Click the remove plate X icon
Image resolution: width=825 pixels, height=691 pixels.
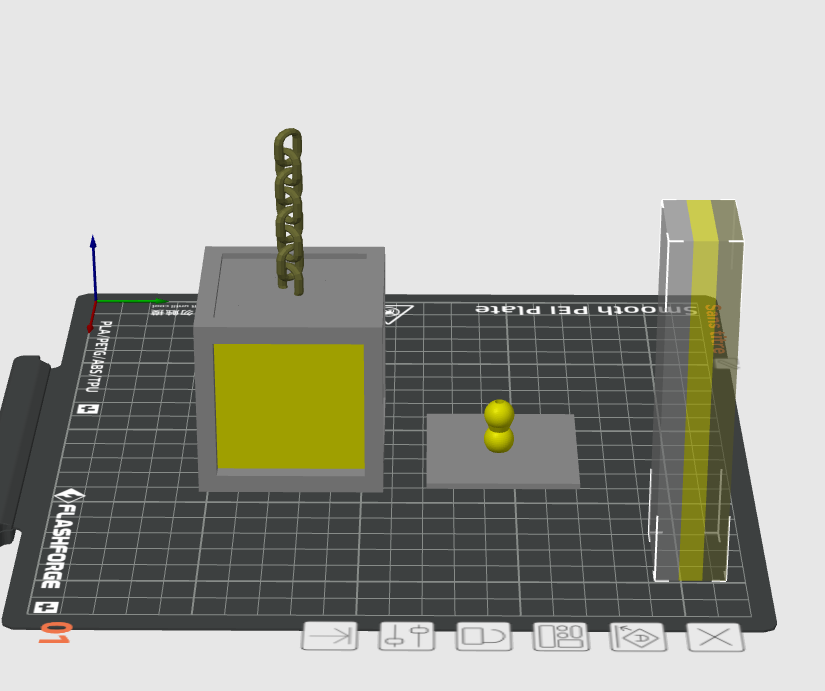[x=715, y=637]
